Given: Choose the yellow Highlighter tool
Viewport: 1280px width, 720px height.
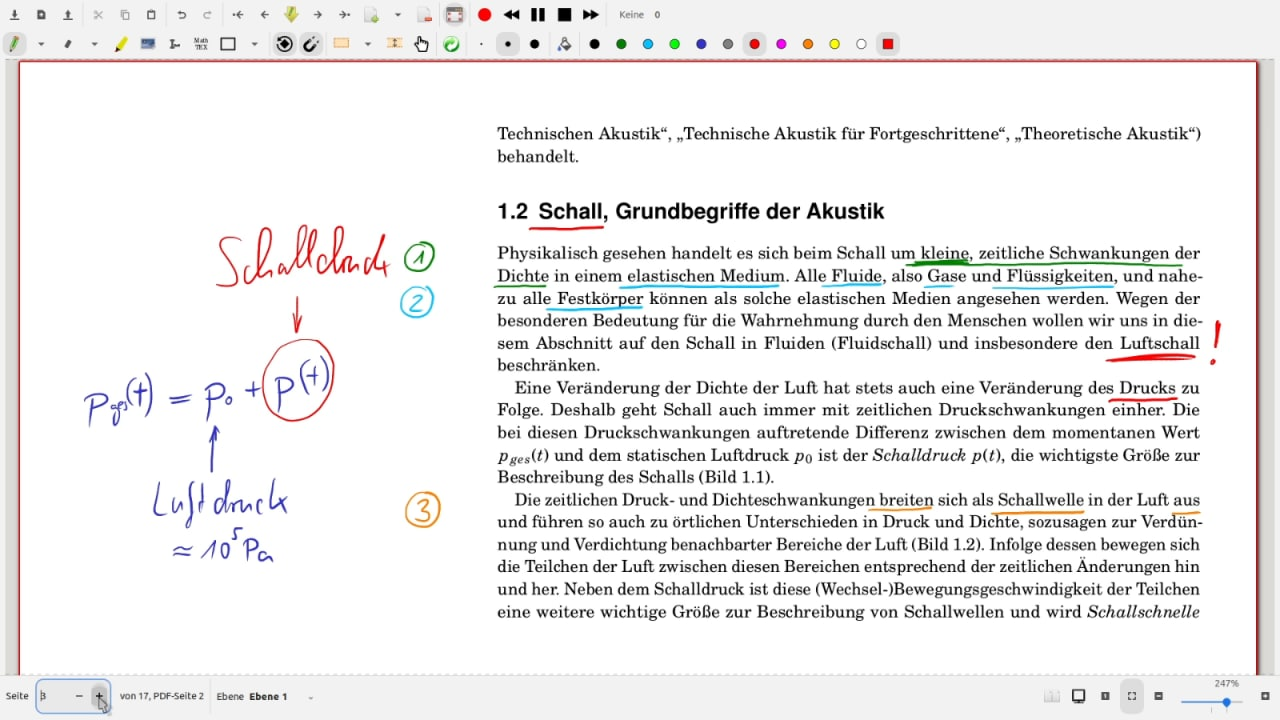Looking at the screenshot, I should 121,44.
